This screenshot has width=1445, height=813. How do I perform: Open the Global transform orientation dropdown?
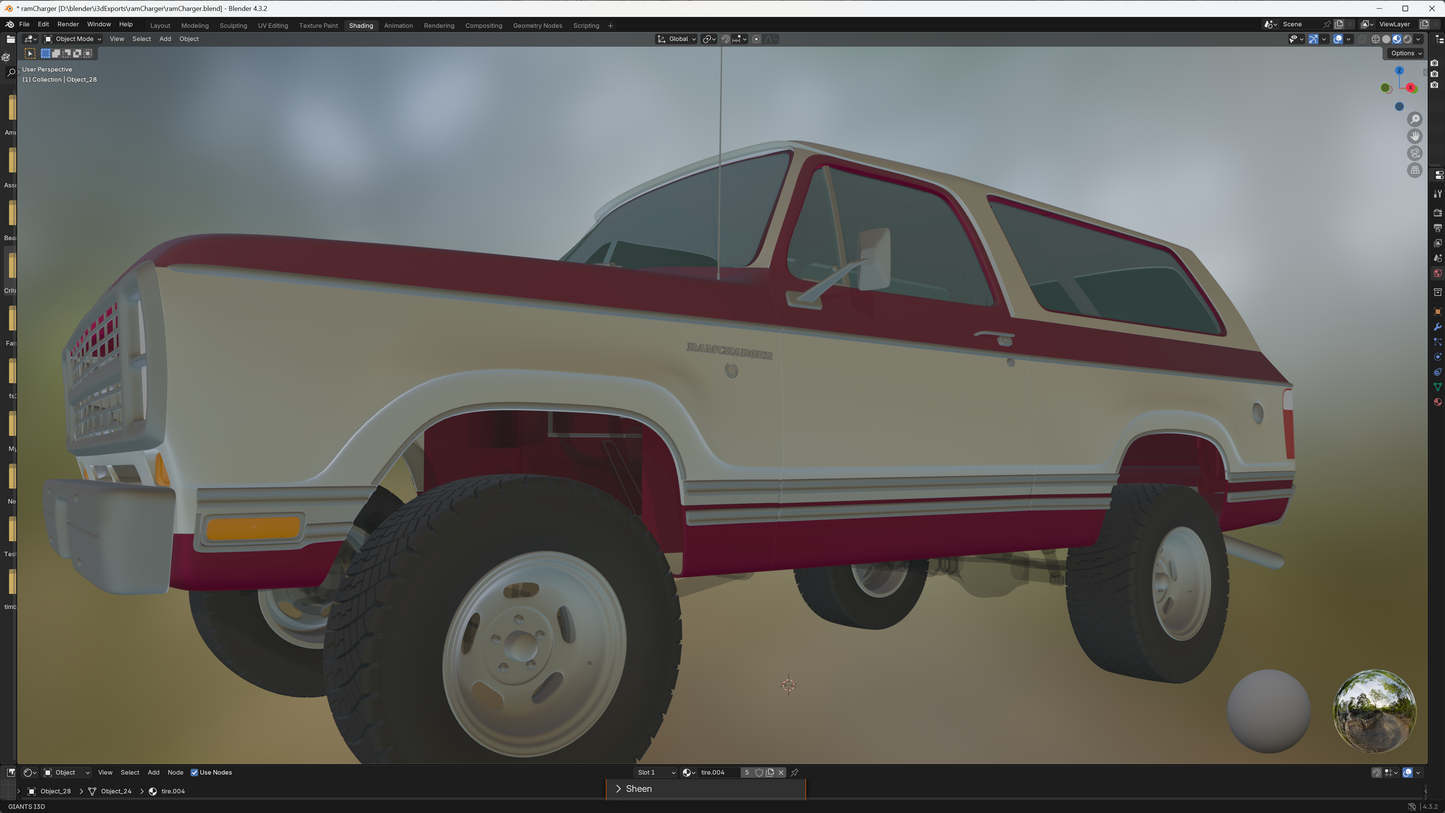click(x=677, y=39)
